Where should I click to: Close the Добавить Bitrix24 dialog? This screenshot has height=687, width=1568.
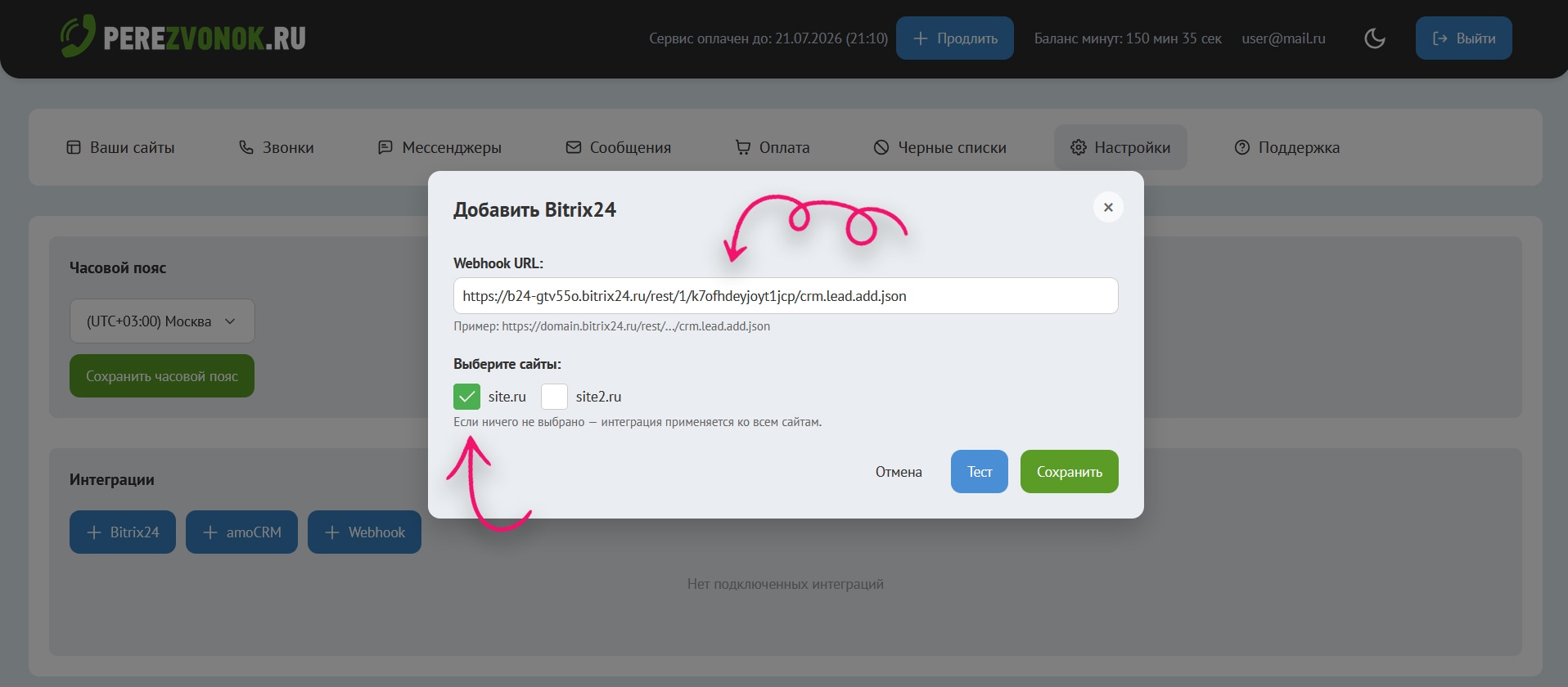point(1108,208)
